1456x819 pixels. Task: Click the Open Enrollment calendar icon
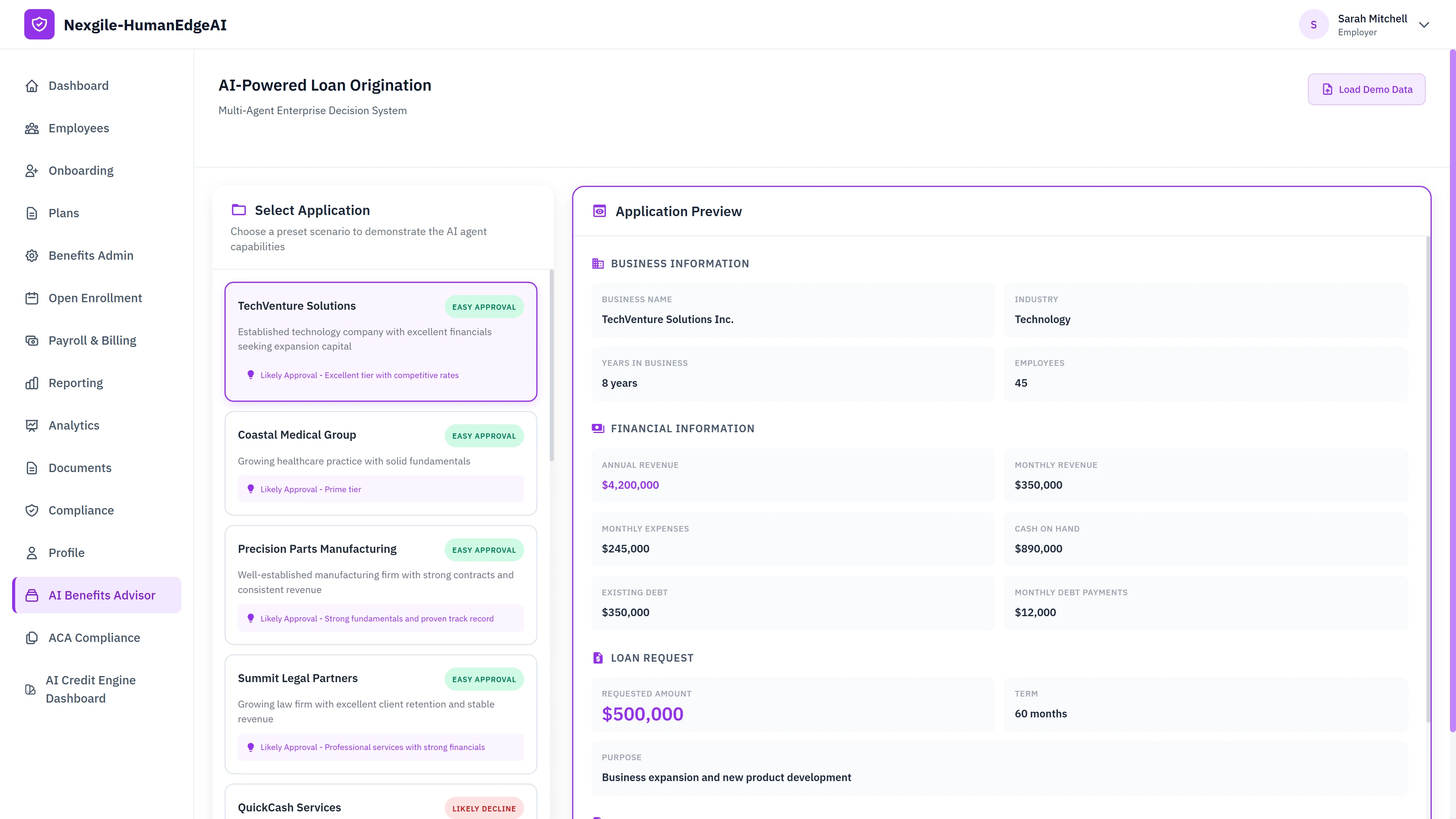[x=31, y=298]
